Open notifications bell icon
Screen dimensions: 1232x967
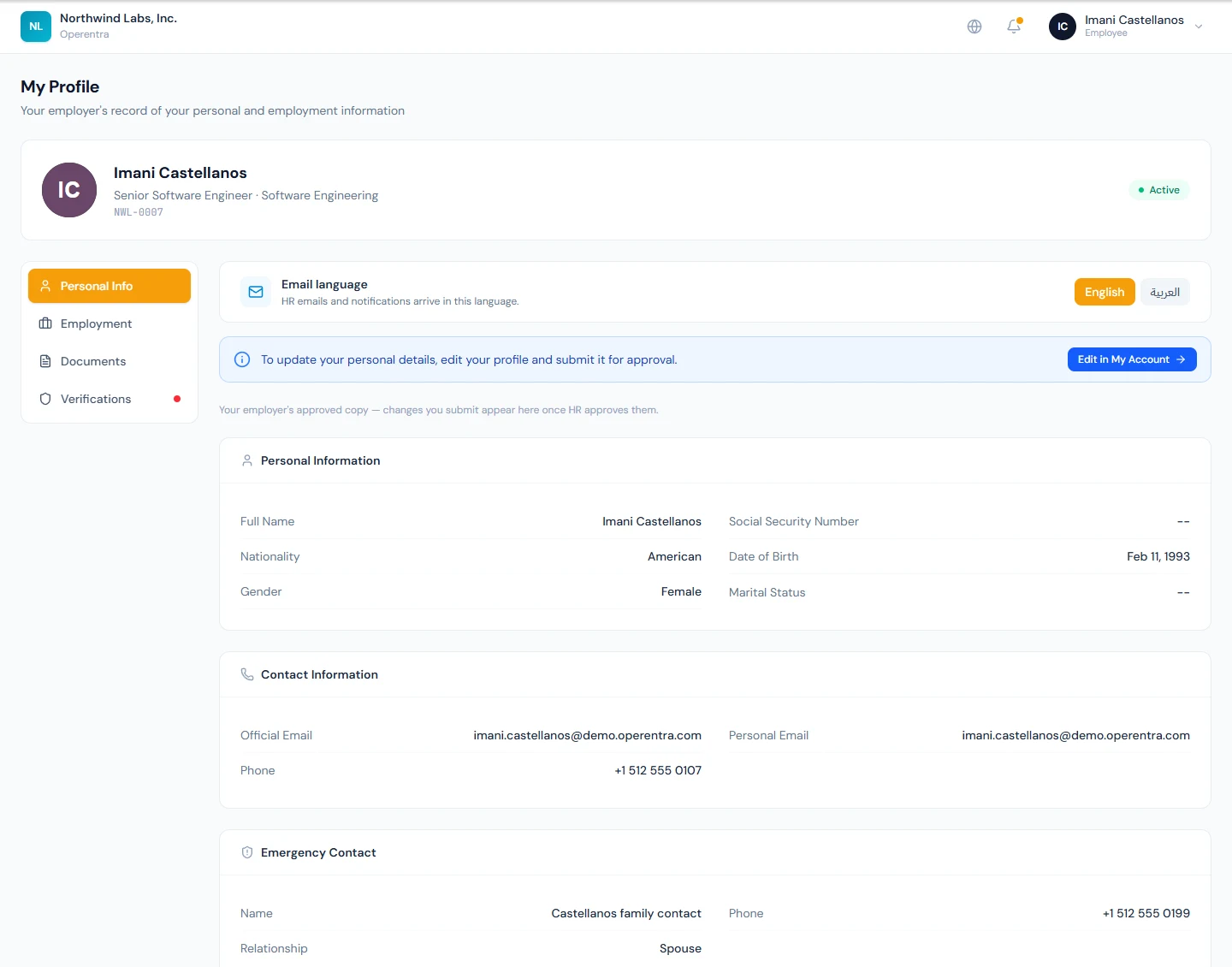click(x=1014, y=27)
